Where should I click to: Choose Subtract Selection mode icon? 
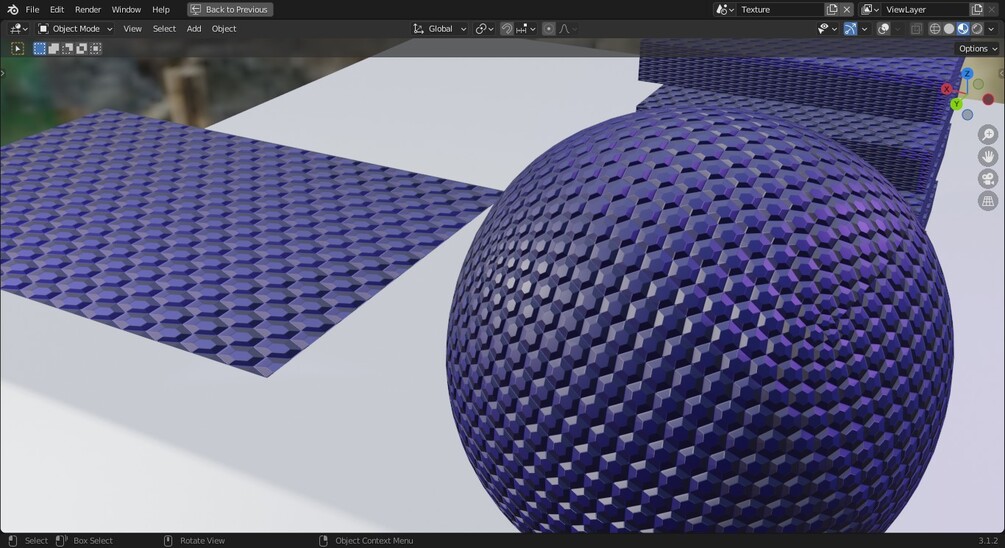click(x=67, y=49)
